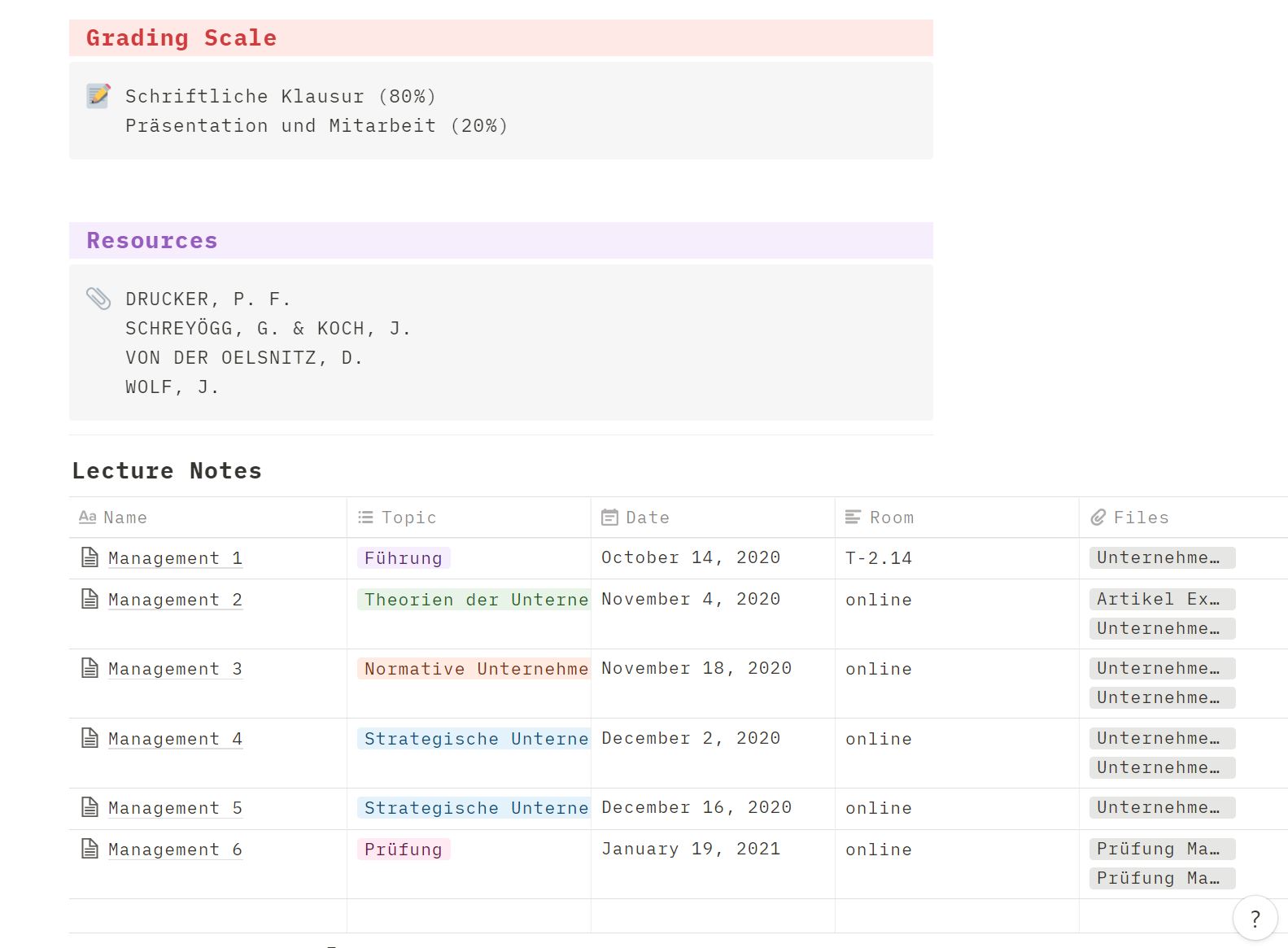Open the first Prüfung Ma… file attachment

pyautogui.click(x=1161, y=849)
